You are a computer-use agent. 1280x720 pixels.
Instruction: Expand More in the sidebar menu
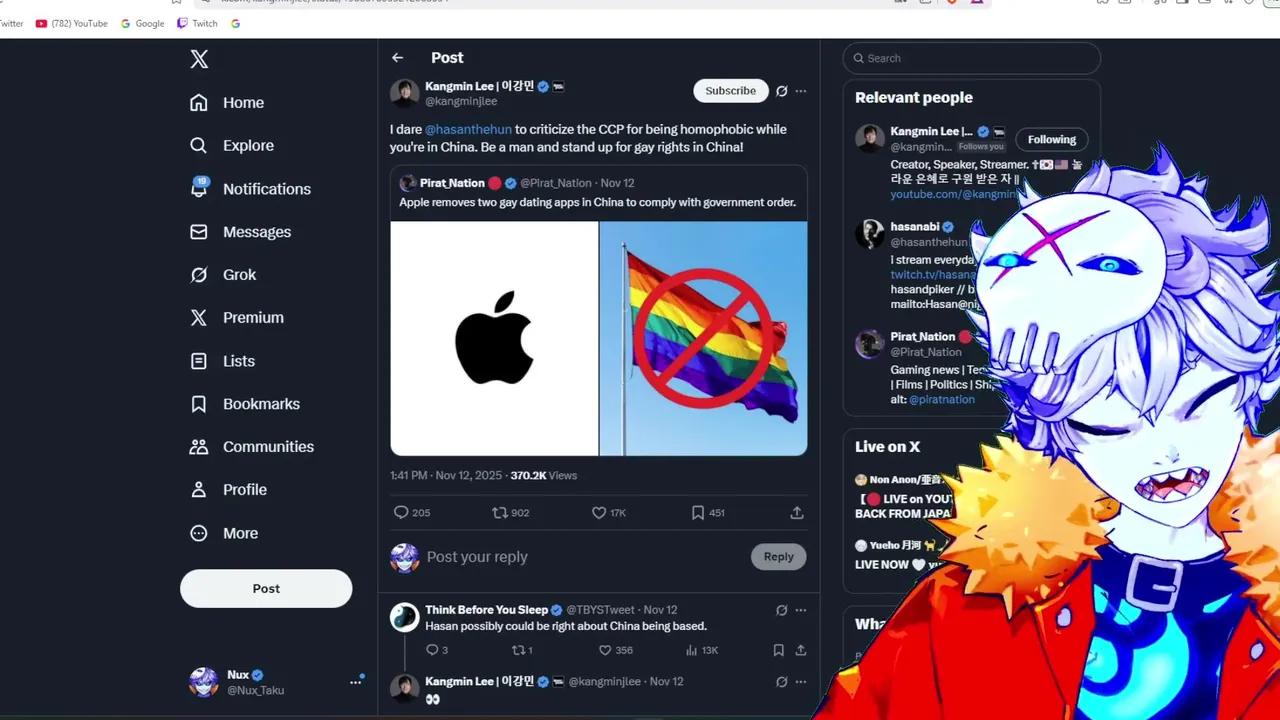click(x=224, y=534)
